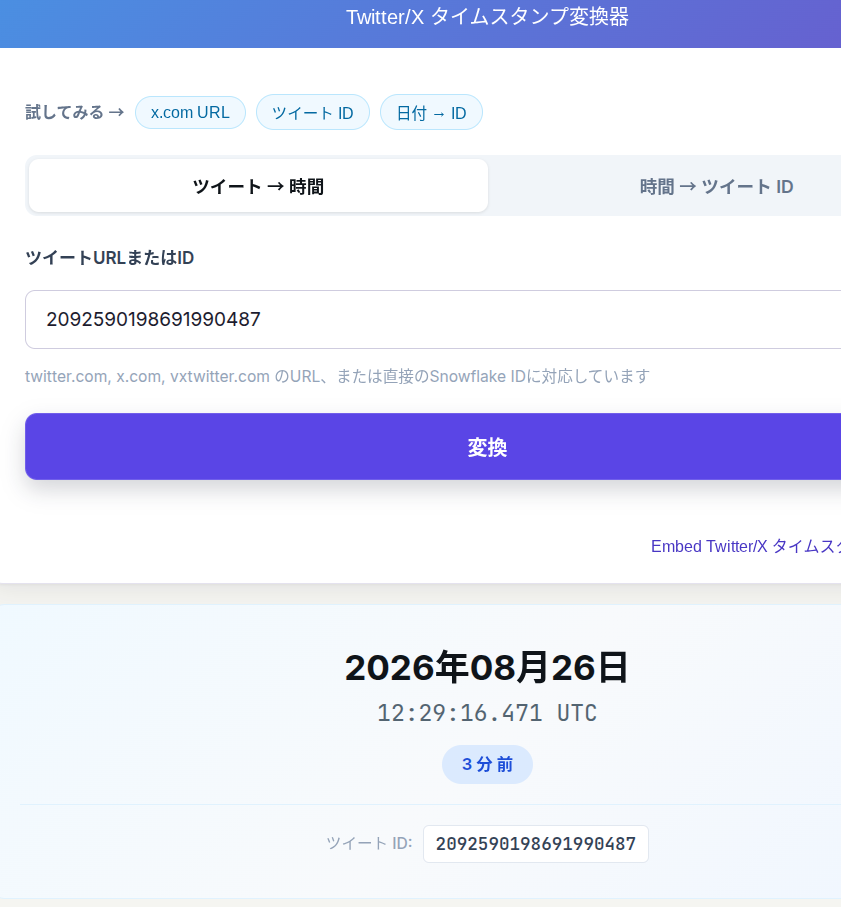Click the 試してみる → label

point(75,112)
